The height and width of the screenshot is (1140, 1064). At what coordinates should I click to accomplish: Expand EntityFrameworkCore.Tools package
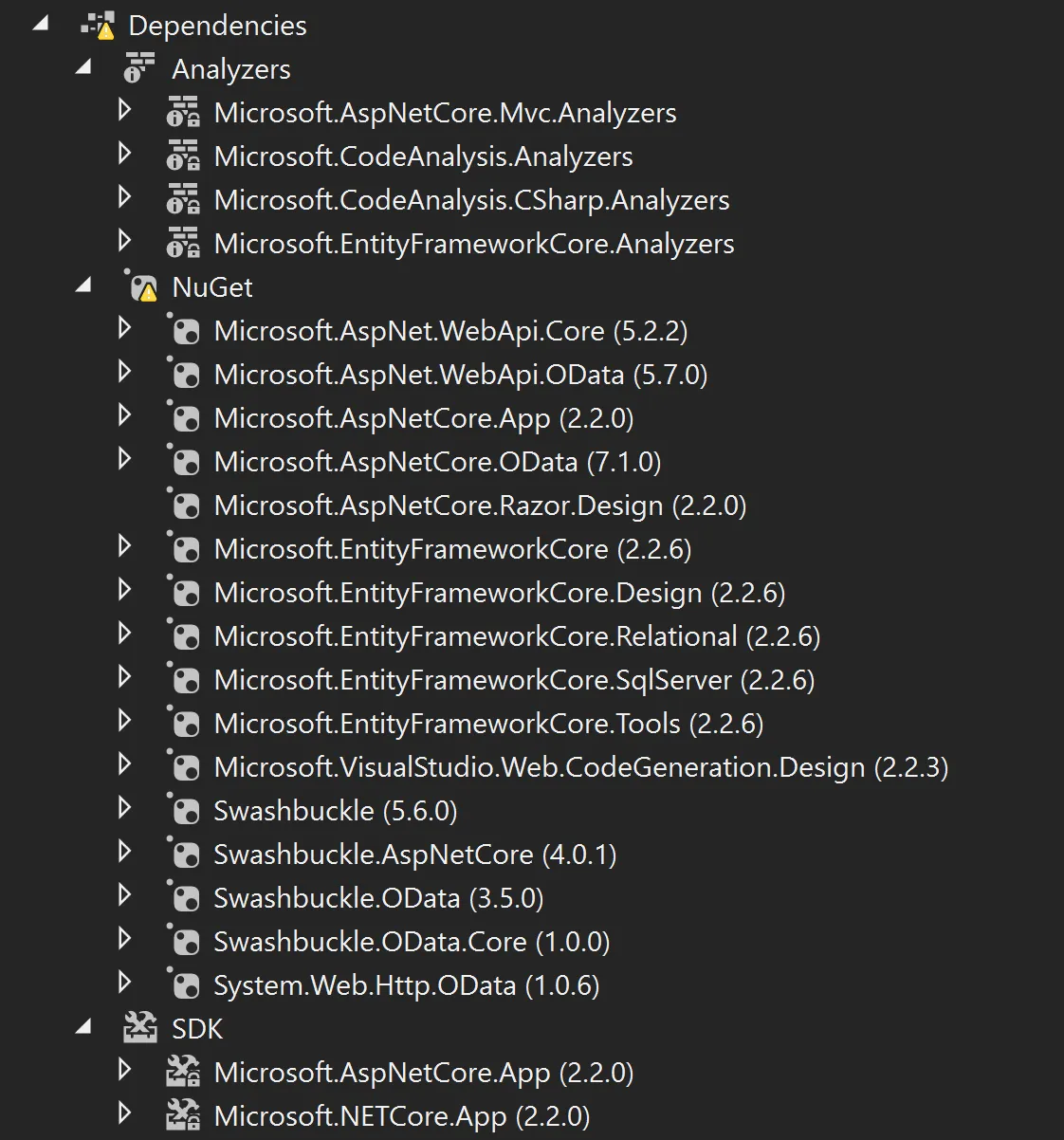point(124,721)
